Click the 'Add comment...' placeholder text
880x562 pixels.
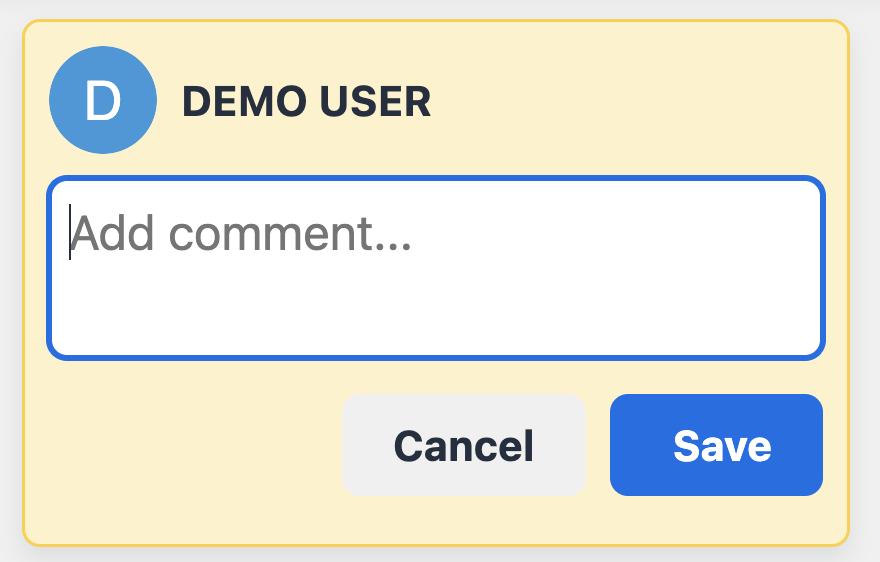(241, 234)
